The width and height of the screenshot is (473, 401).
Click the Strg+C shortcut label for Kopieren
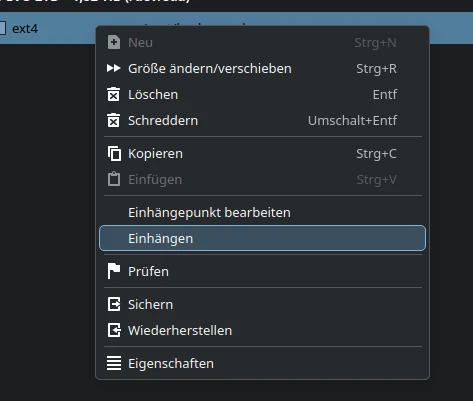point(376,154)
